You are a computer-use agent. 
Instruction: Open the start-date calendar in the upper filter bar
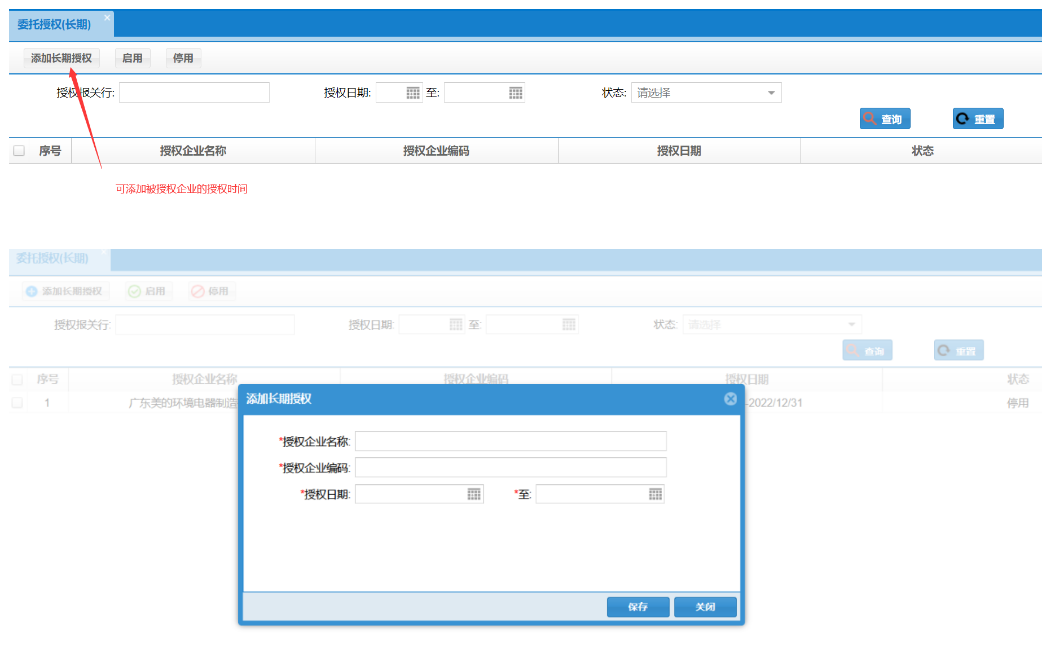click(x=413, y=93)
